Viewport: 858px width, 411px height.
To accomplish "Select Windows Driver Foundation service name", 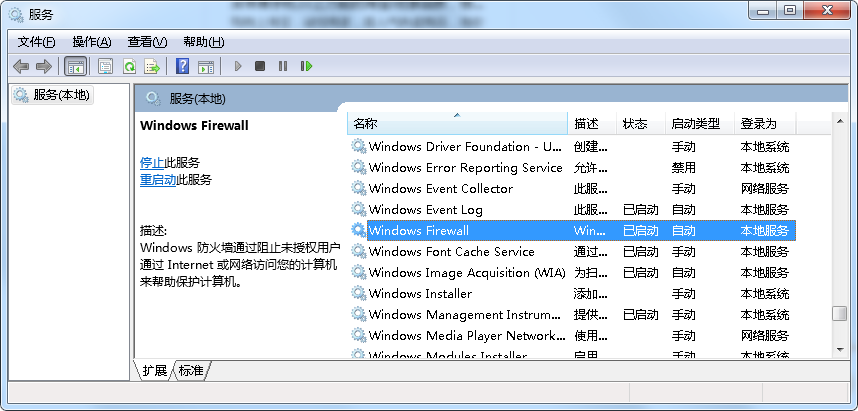I will [x=466, y=147].
